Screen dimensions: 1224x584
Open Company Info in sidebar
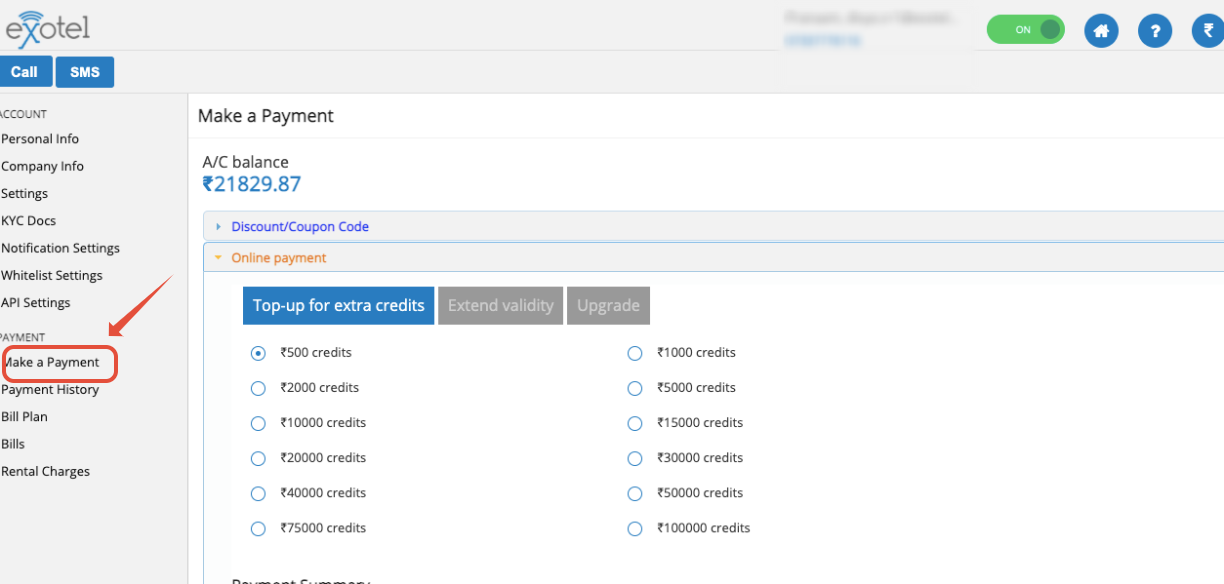(43, 166)
